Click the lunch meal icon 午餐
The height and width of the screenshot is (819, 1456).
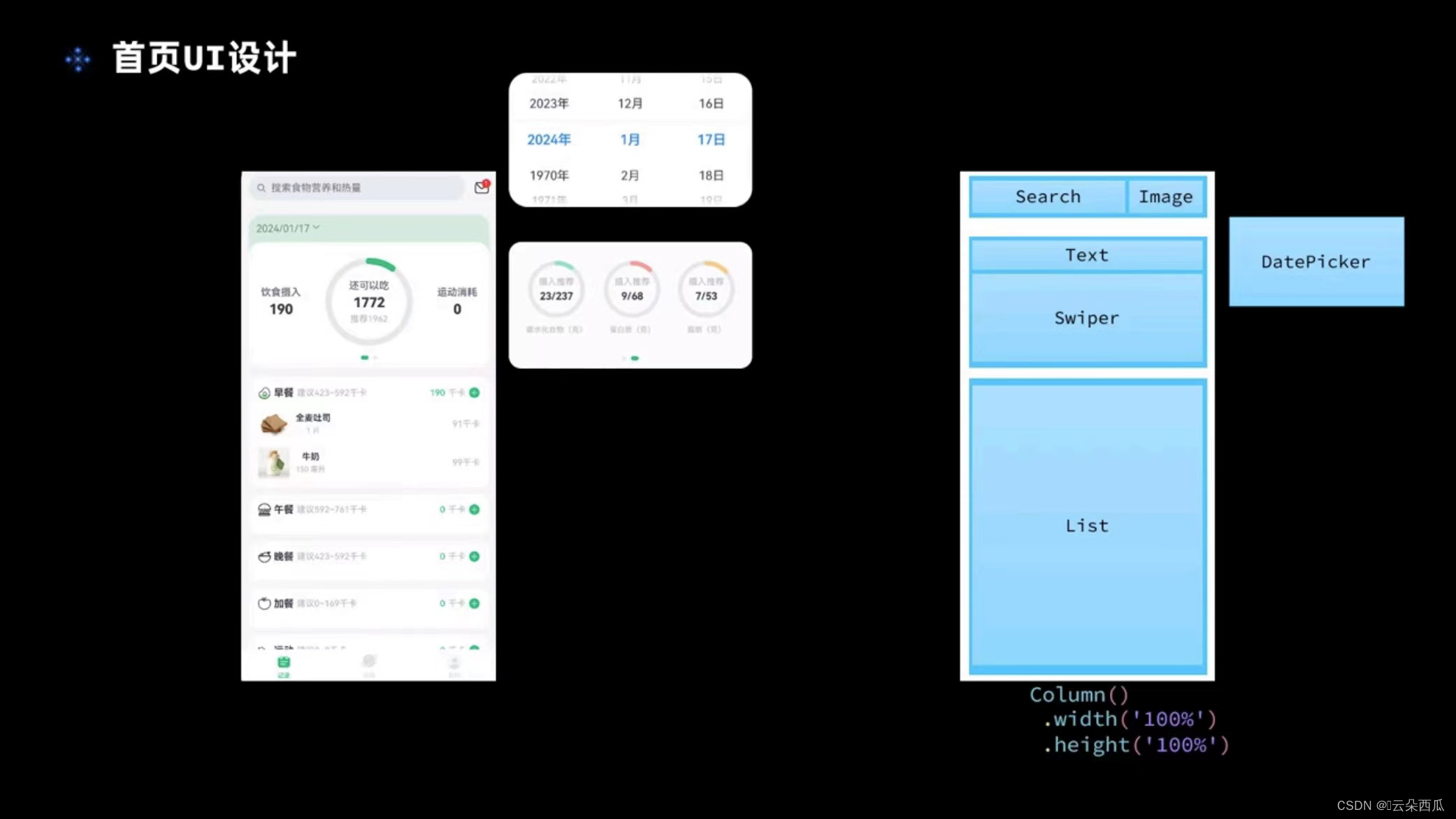(x=262, y=509)
